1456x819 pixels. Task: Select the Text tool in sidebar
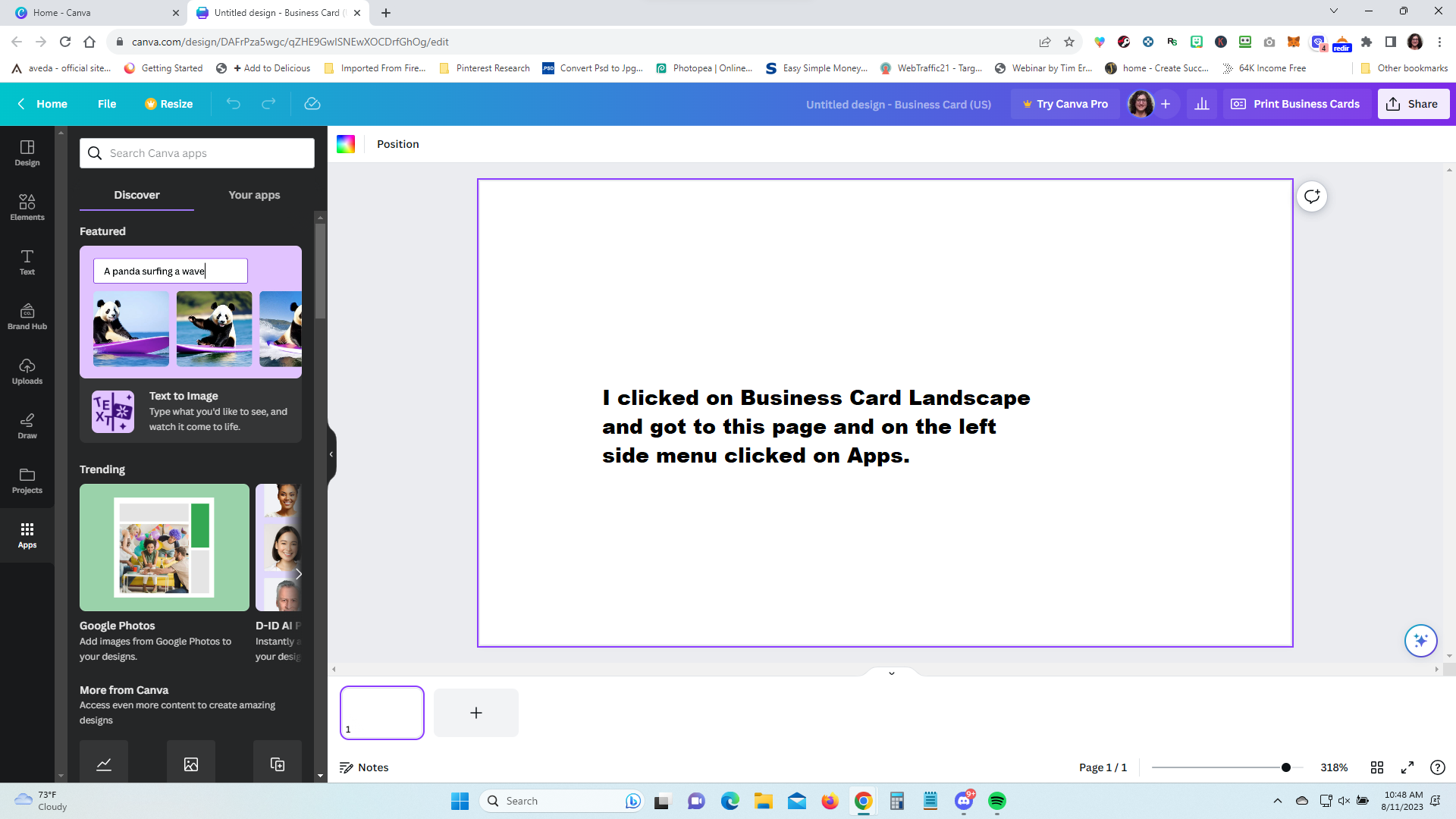coord(27,262)
